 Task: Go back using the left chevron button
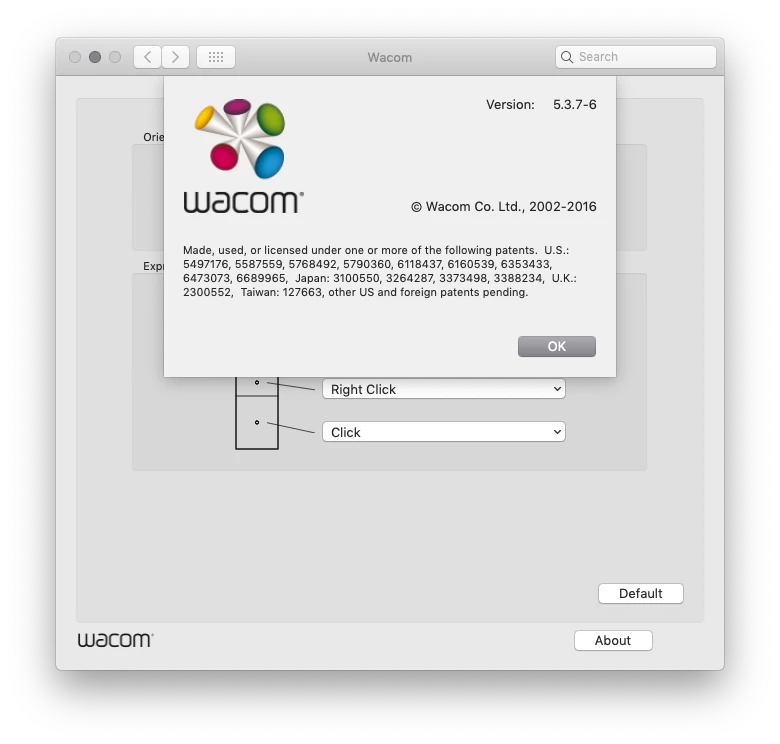[147, 57]
